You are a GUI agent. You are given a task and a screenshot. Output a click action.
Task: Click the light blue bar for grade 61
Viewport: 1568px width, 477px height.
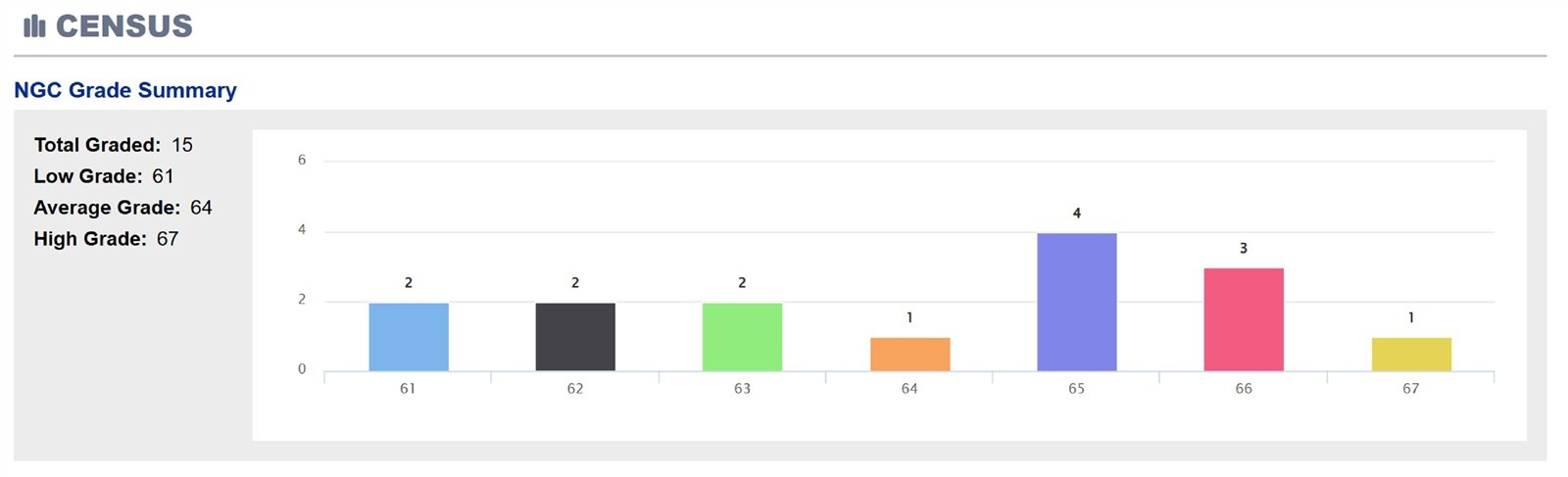pyautogui.click(x=409, y=337)
